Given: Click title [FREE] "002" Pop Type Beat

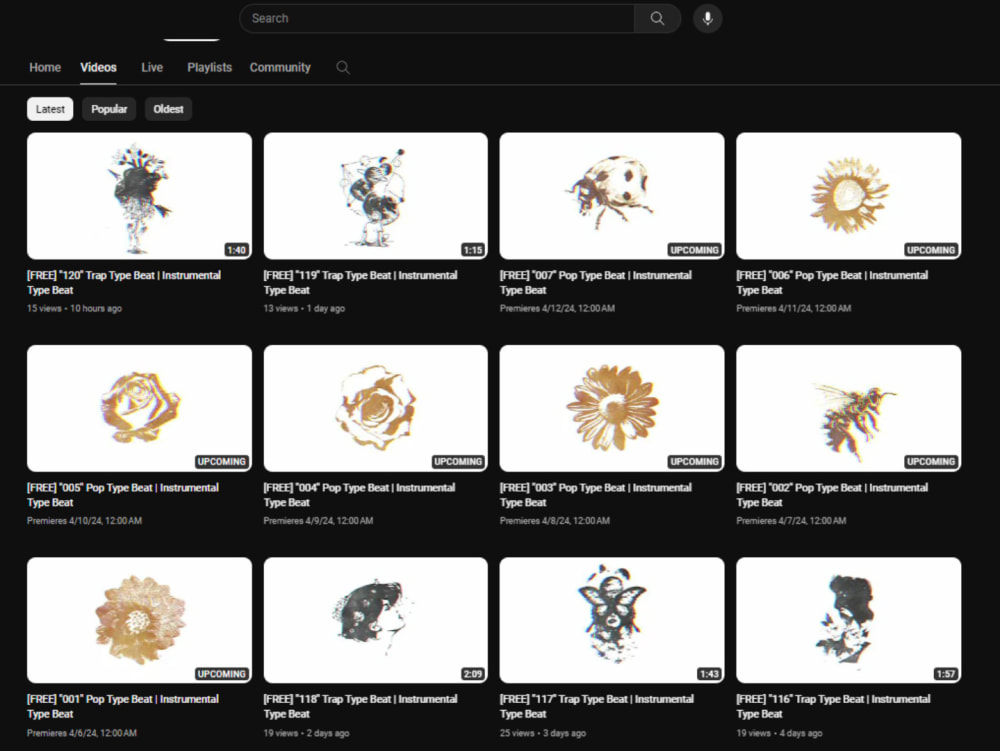Looking at the screenshot, I should coord(832,495).
